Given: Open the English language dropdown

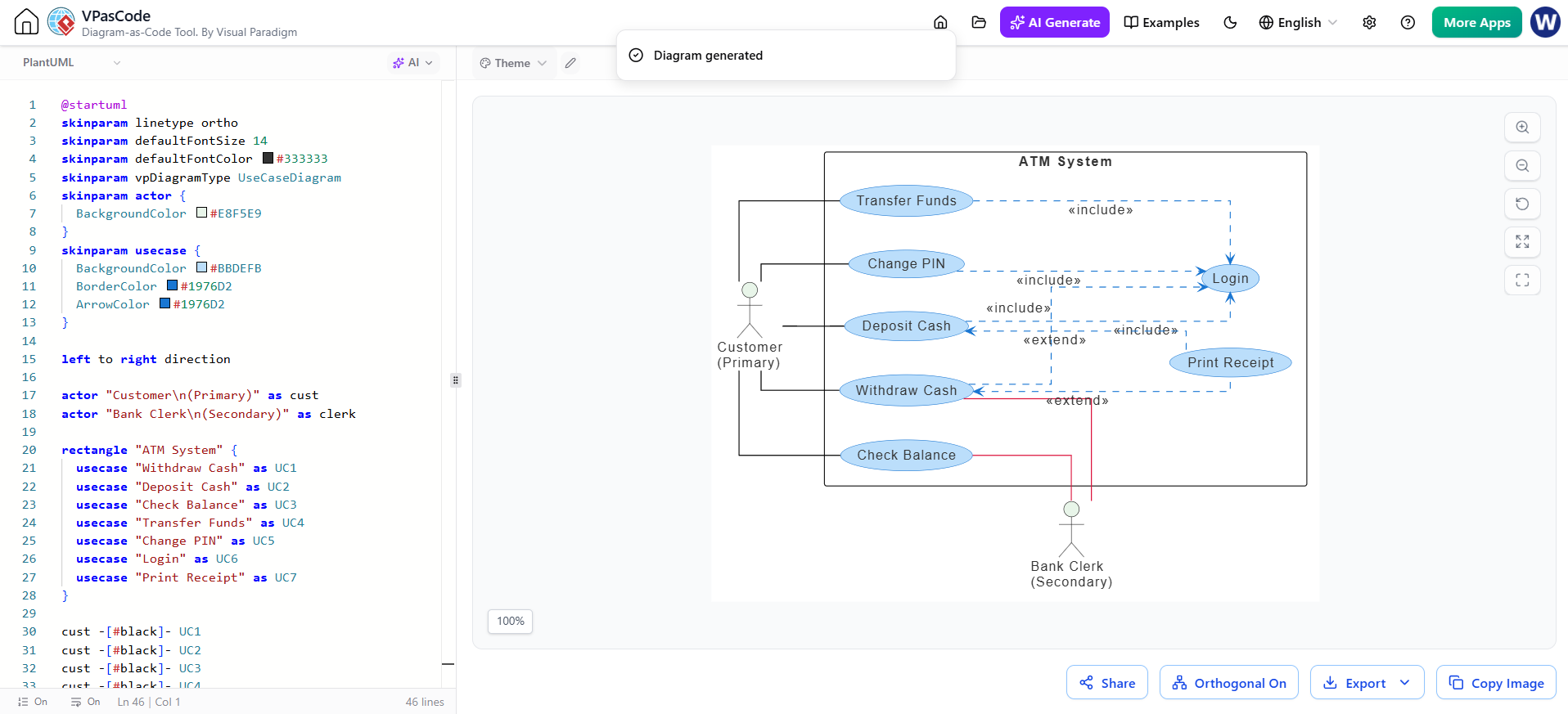Looking at the screenshot, I should (1298, 22).
